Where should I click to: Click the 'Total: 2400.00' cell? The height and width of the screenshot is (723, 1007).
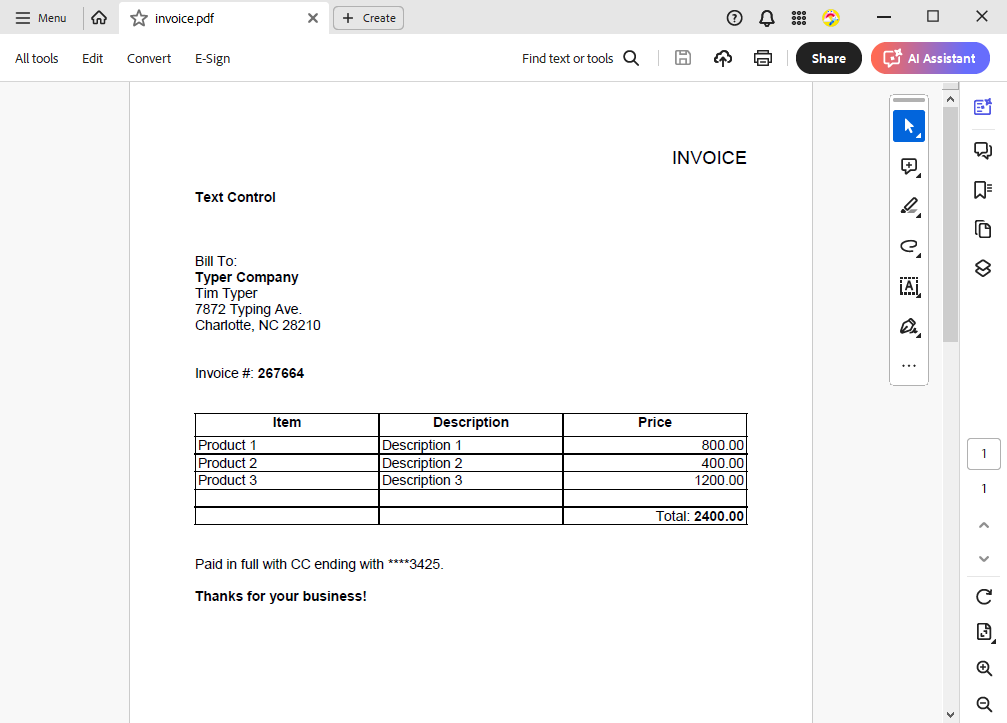click(654, 516)
